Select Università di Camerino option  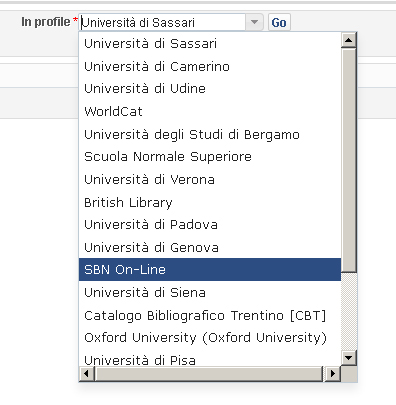click(x=210, y=67)
